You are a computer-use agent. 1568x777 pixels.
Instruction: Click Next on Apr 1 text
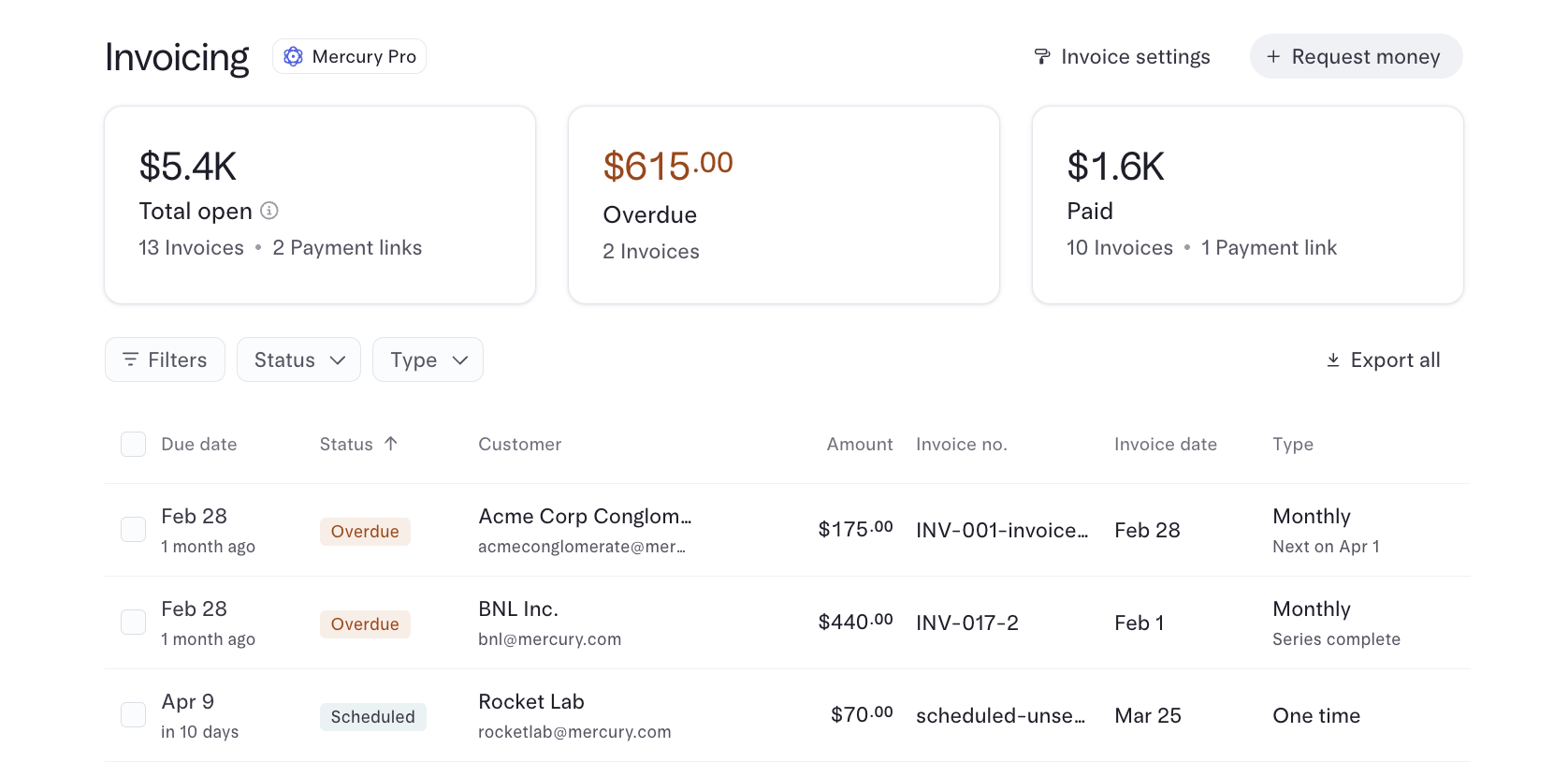tap(1326, 547)
